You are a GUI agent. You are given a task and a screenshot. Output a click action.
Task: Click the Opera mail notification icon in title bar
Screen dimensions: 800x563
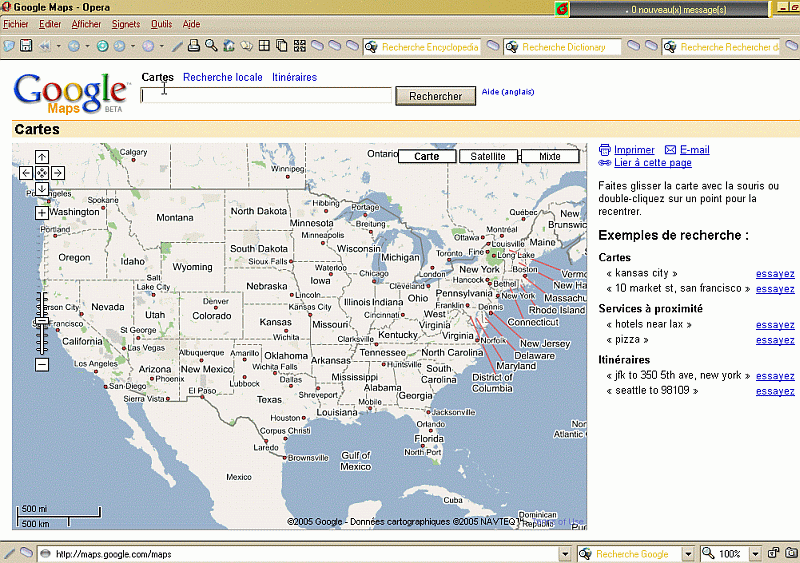tap(562, 9)
